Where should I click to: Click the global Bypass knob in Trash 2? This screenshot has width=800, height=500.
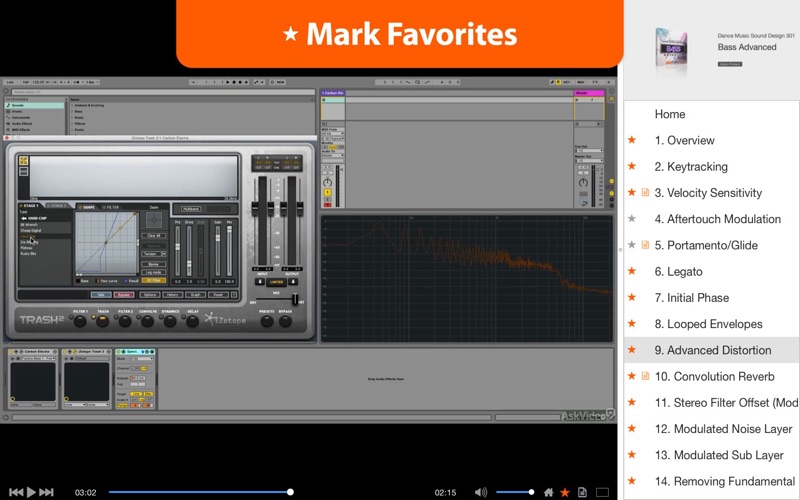pyautogui.click(x=286, y=321)
